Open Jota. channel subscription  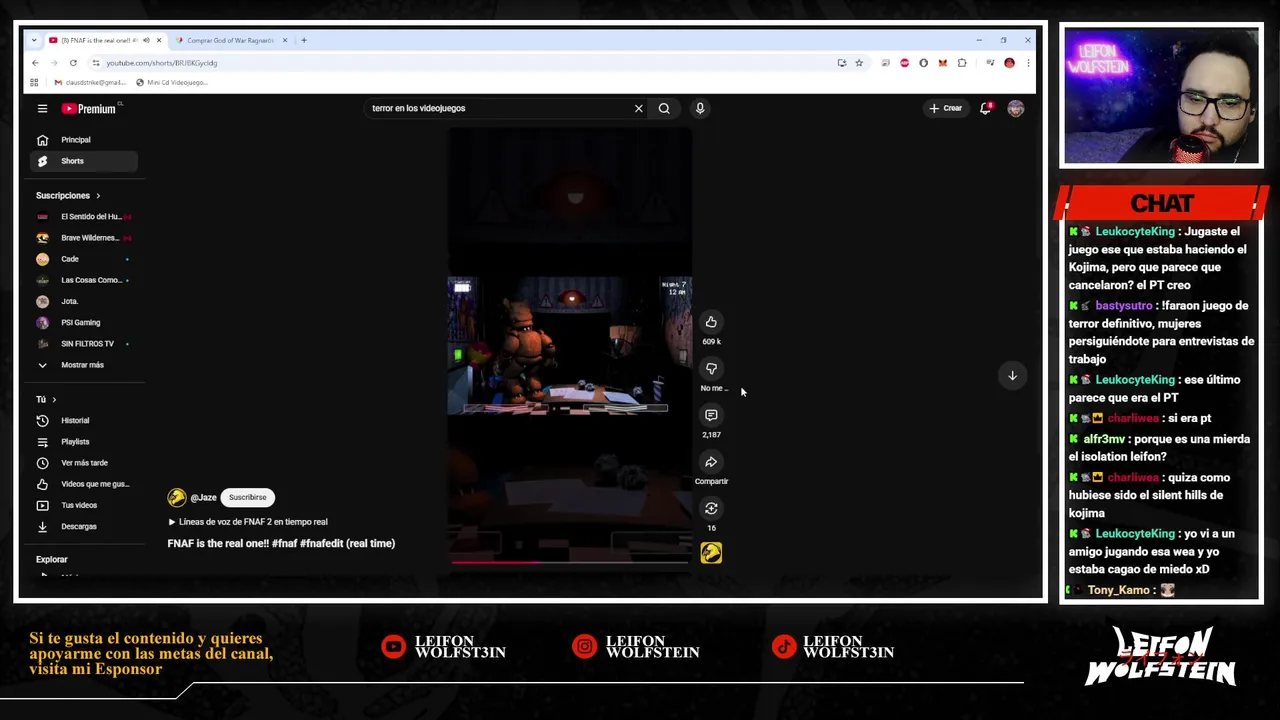(x=84, y=301)
